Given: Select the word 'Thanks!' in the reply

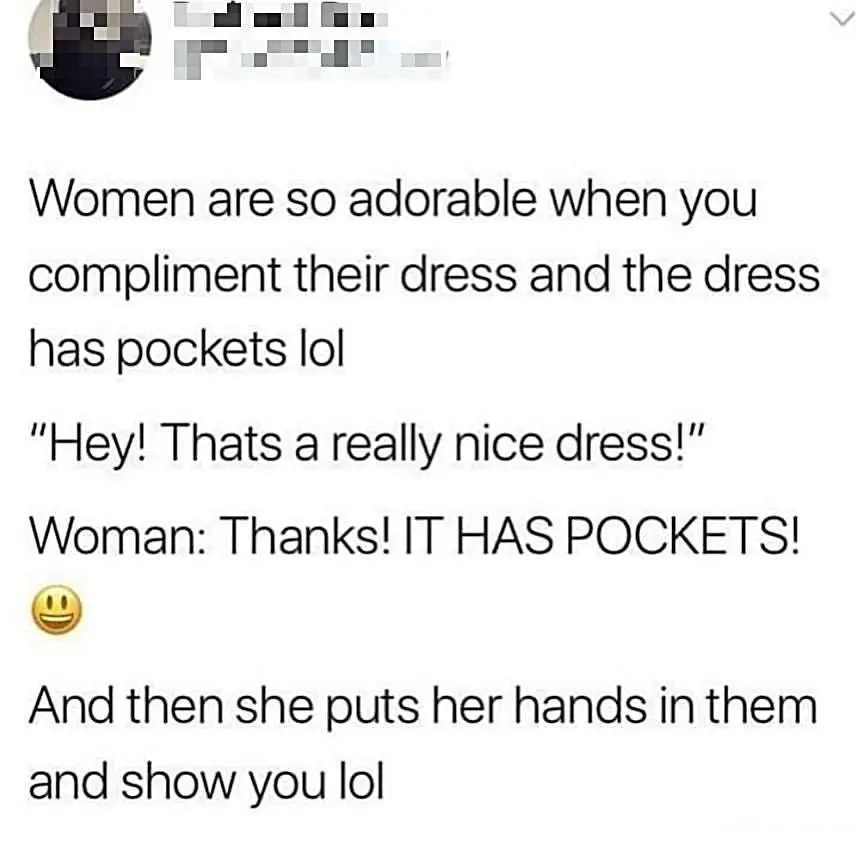Looking at the screenshot, I should pos(307,535).
